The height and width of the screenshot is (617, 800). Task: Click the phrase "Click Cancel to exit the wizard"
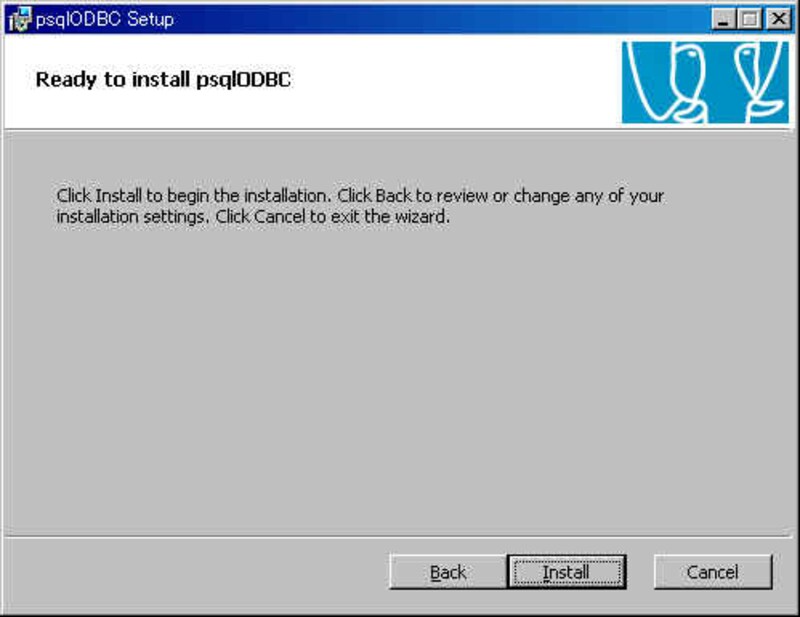pyautogui.click(x=332, y=217)
